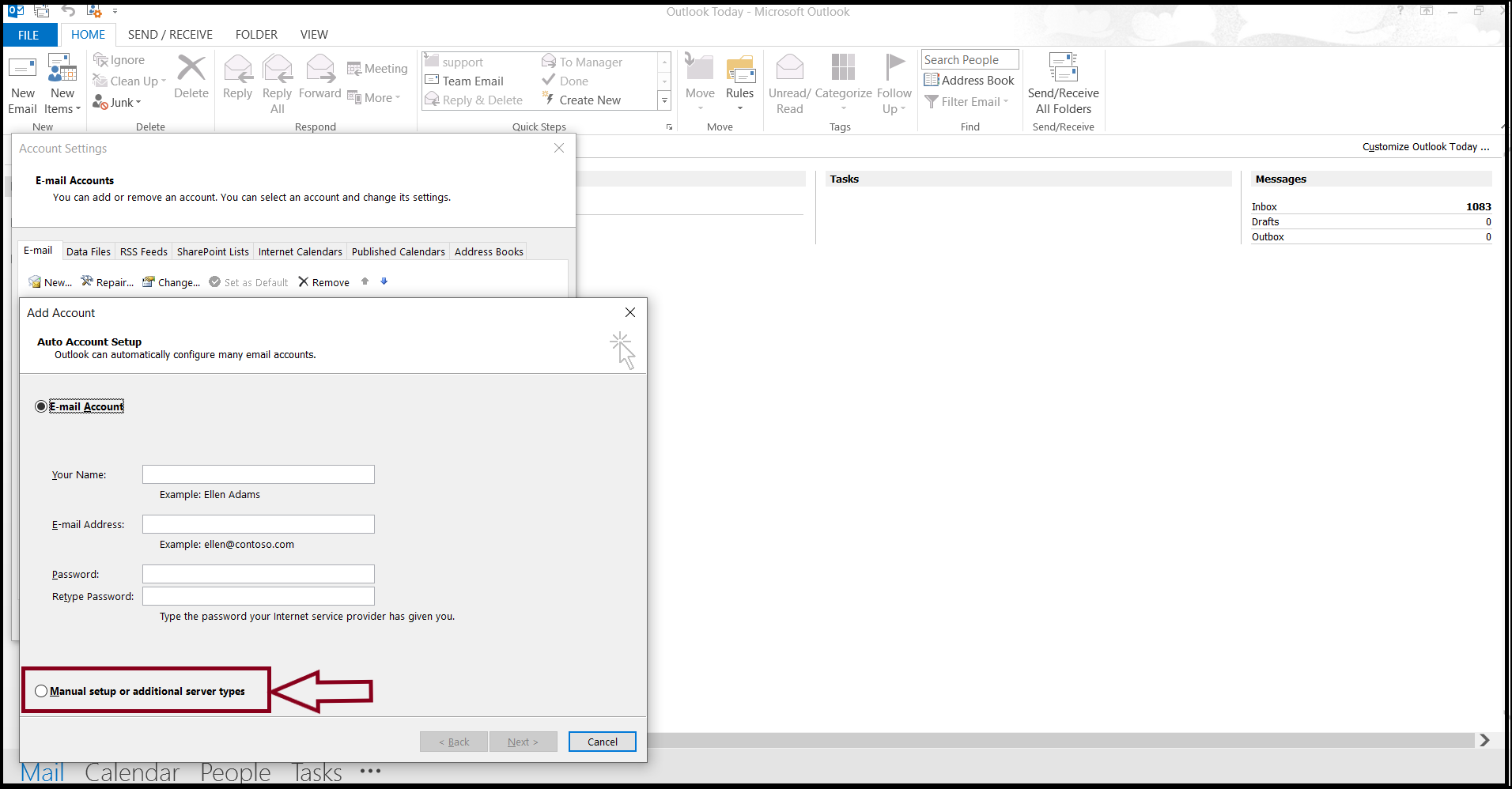The image size is (1512, 789).
Task: Open the People navigation view
Action: [236, 772]
